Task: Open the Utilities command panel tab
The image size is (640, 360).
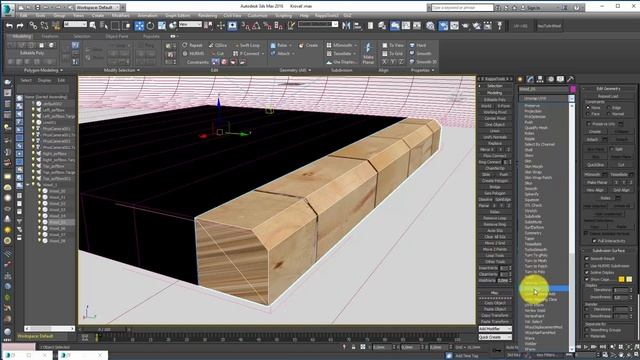Action: (x=570, y=79)
